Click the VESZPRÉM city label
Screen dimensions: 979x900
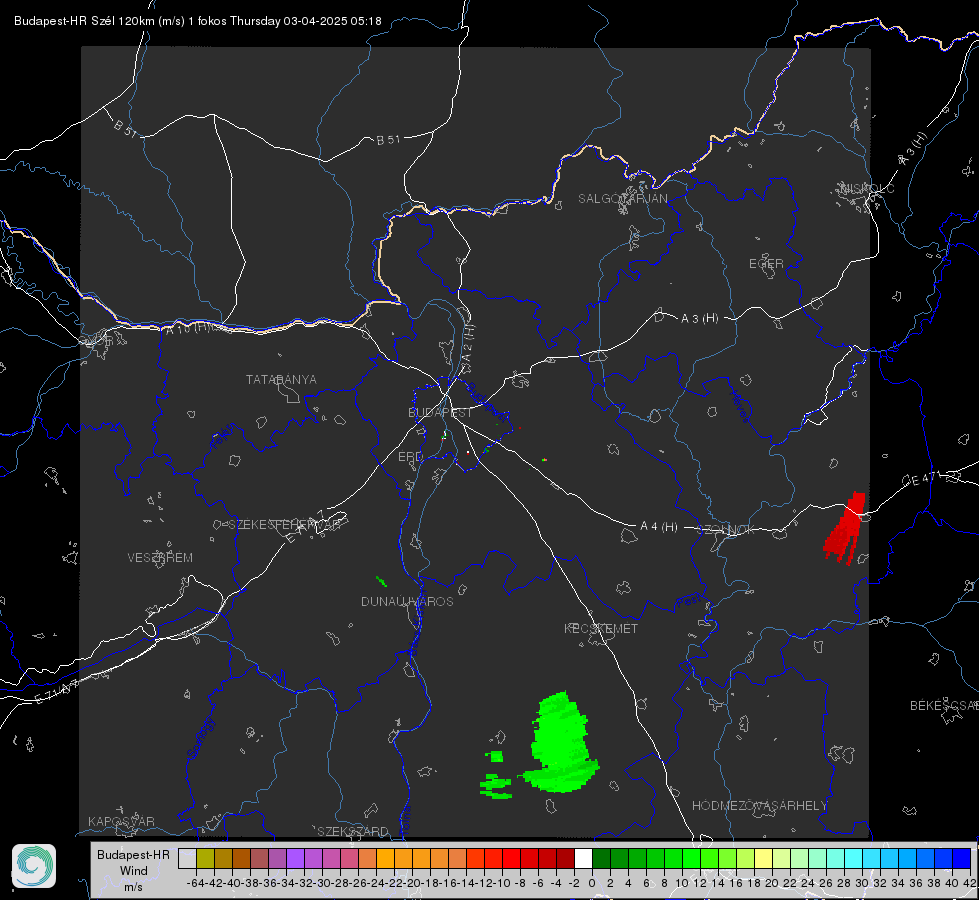pos(160,557)
